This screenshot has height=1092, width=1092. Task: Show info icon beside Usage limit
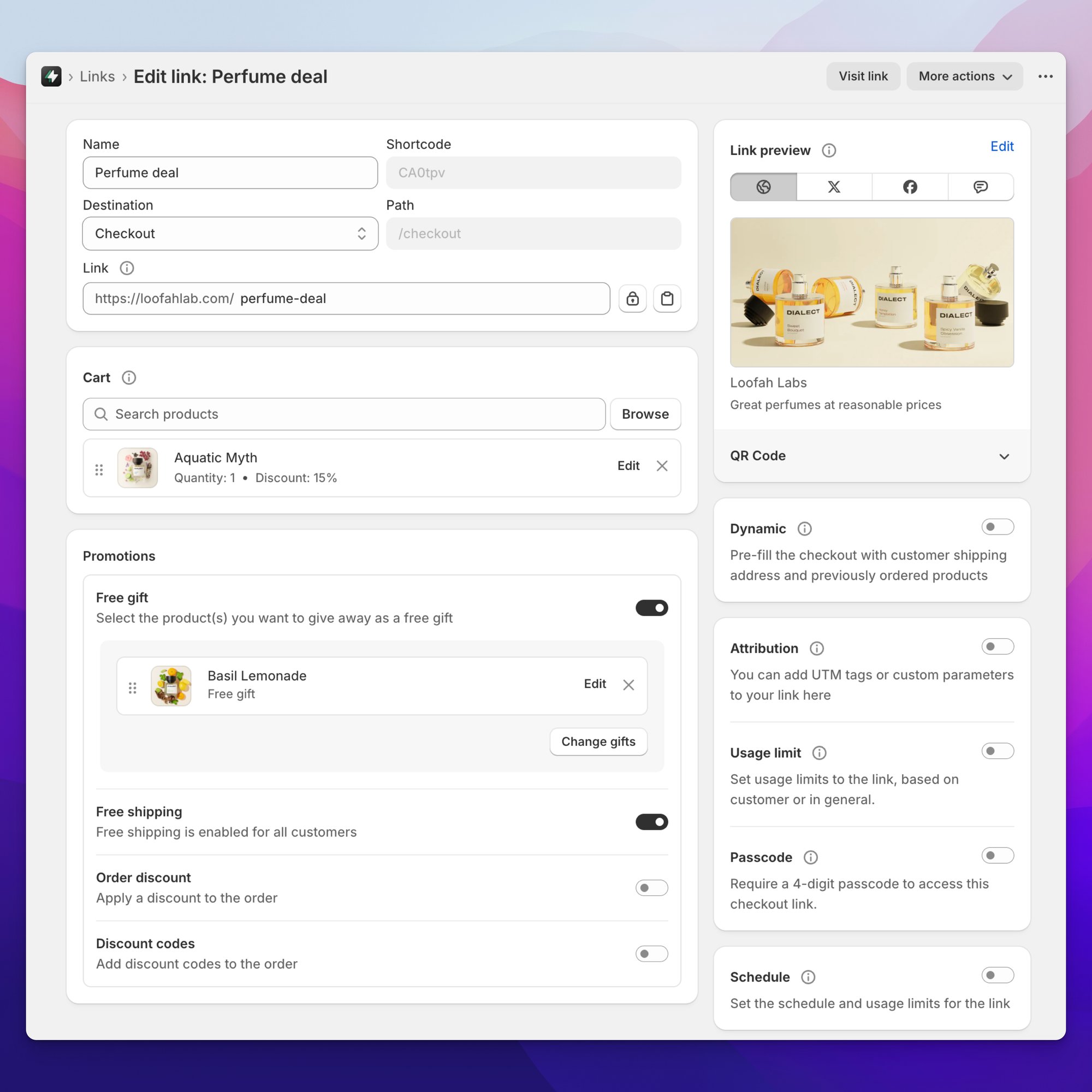pyautogui.click(x=819, y=753)
